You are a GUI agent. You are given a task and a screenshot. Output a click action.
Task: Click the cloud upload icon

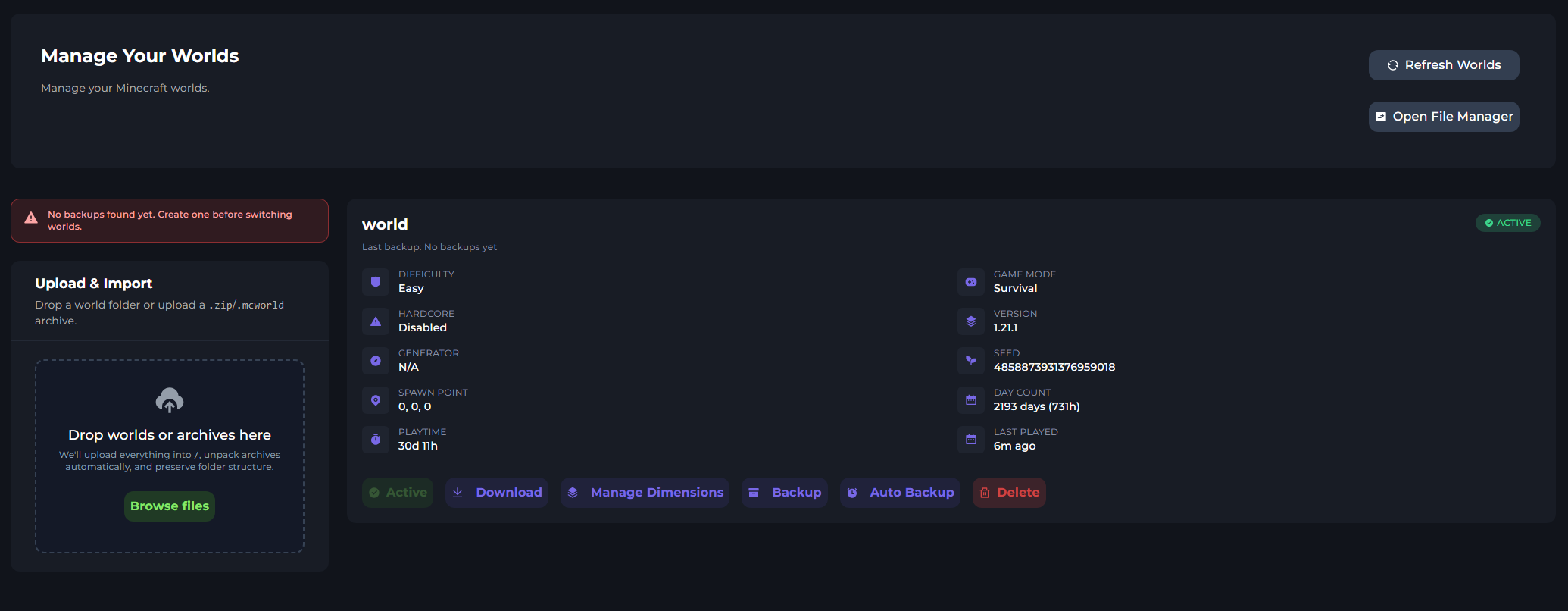170,400
